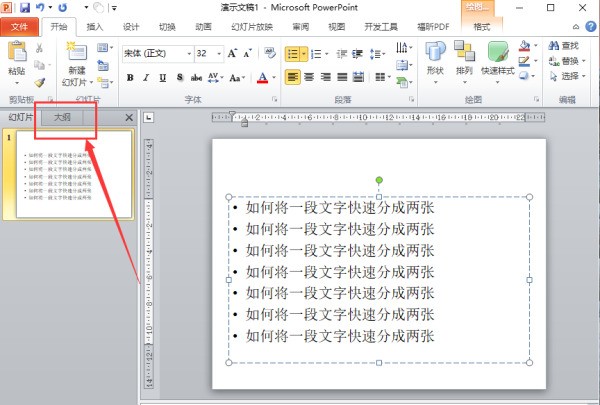Viewport: 600px width, 405px height.
Task: Toggle bold formatting
Action: click(129, 77)
